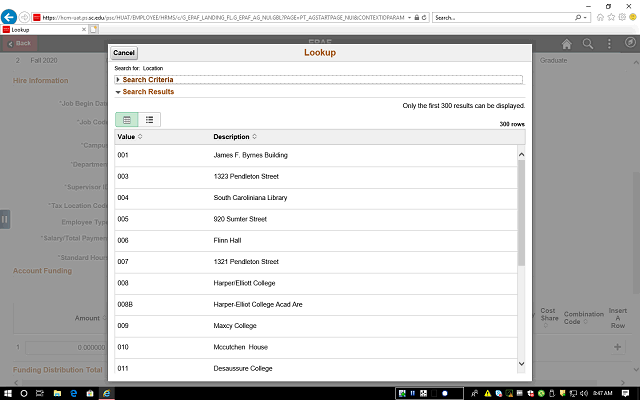This screenshot has width=640, height=400.
Task: Open a new browser tab
Action: coord(93,29)
